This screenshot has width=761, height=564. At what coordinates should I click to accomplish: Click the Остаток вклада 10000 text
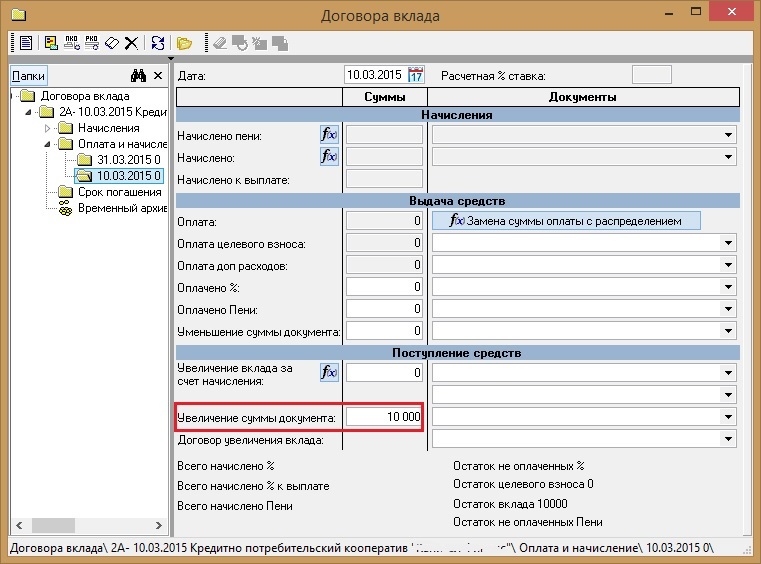[x=510, y=504]
